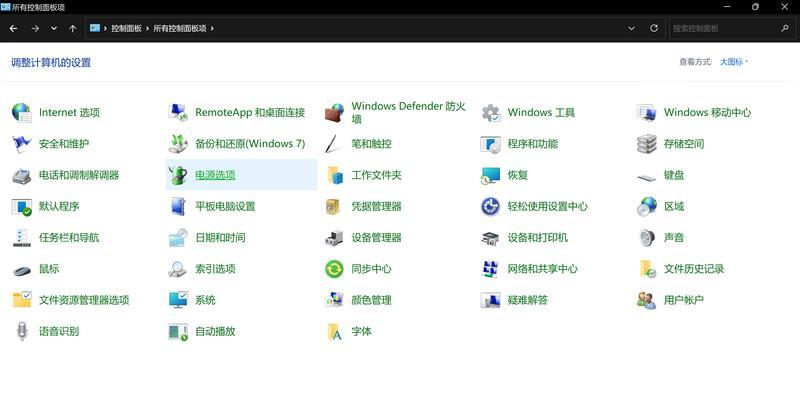Go up one level with up arrow

click(x=72, y=29)
